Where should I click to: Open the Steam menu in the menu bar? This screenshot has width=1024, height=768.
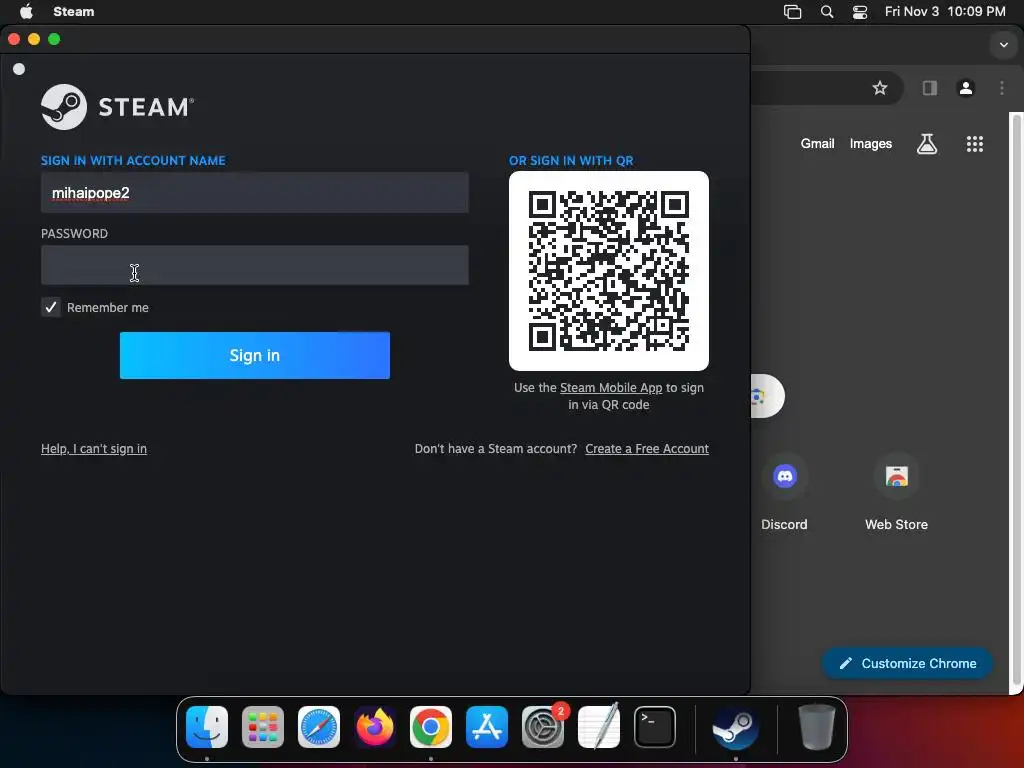click(x=73, y=11)
